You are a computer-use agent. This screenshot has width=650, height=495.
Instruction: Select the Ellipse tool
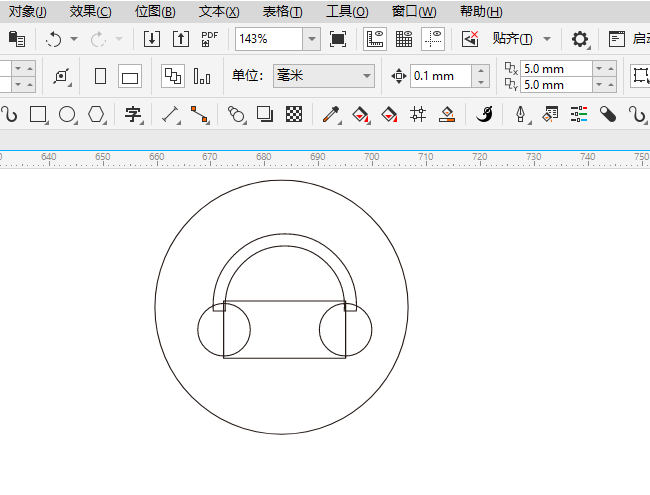[x=67, y=114]
